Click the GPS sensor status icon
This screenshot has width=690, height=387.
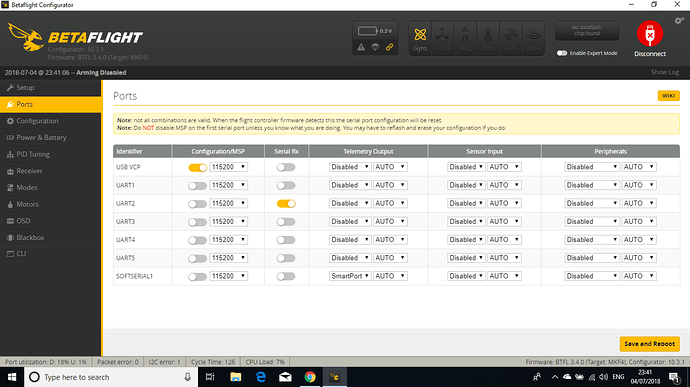[x=510, y=38]
